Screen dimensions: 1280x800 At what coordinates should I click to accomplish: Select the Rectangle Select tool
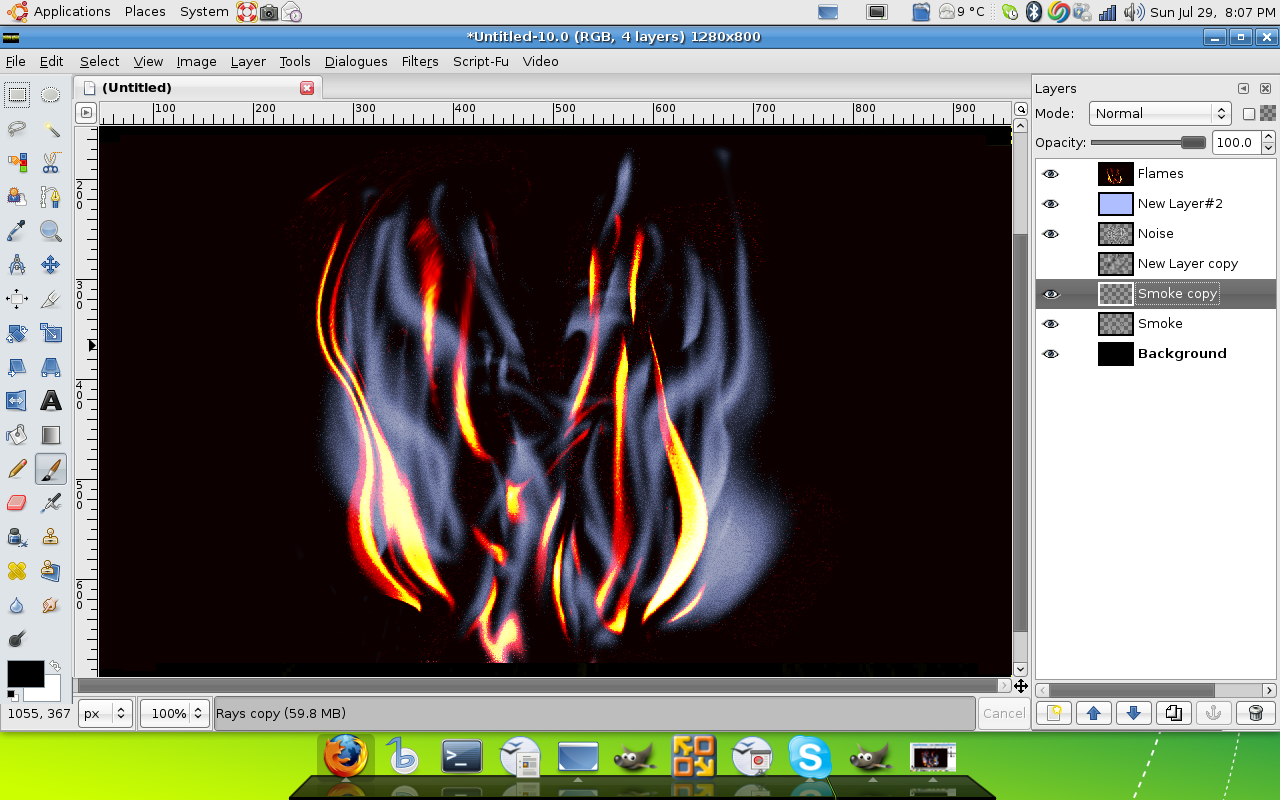tap(17, 95)
